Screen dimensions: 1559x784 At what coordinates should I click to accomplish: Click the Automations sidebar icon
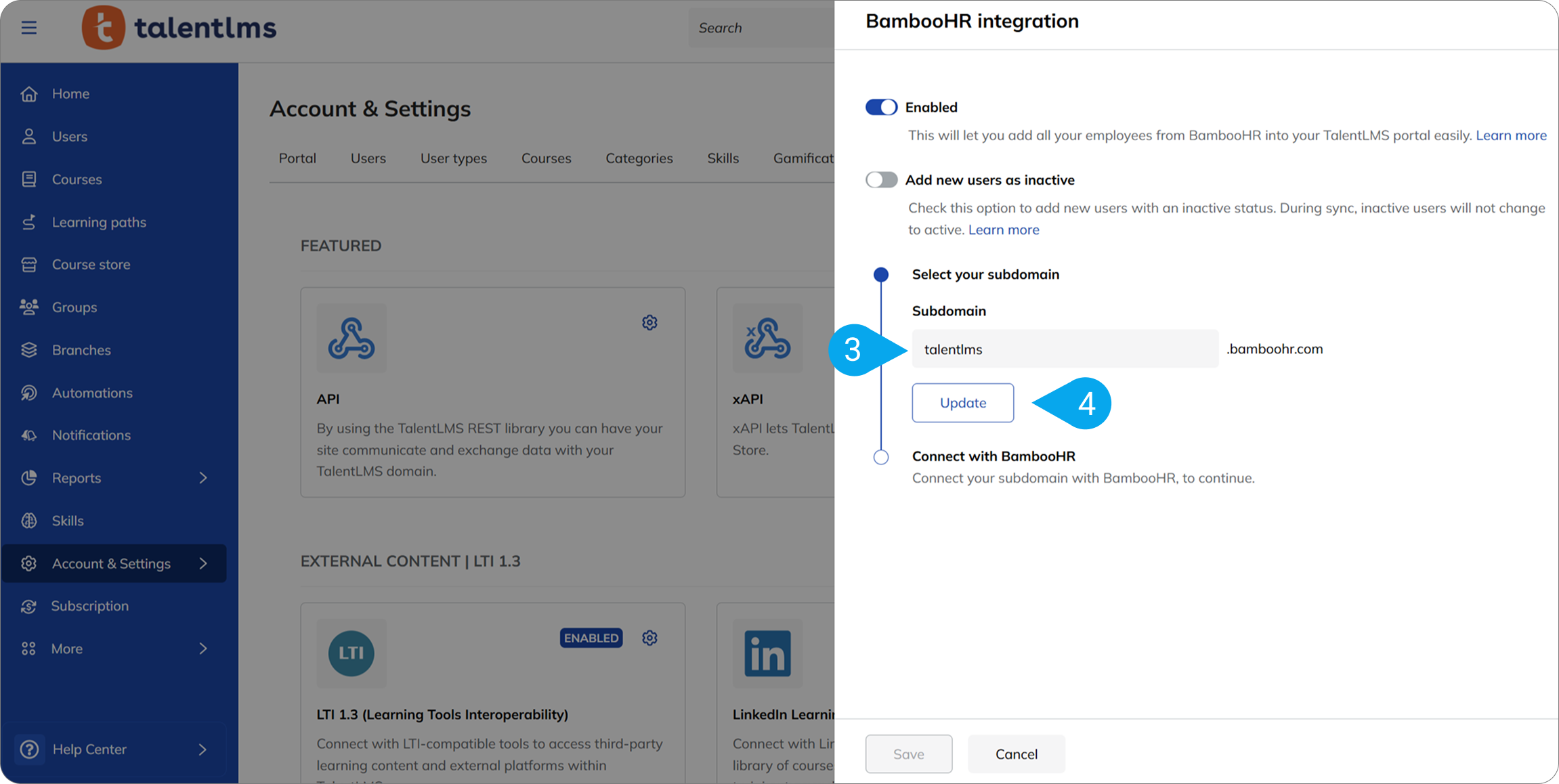pos(29,393)
